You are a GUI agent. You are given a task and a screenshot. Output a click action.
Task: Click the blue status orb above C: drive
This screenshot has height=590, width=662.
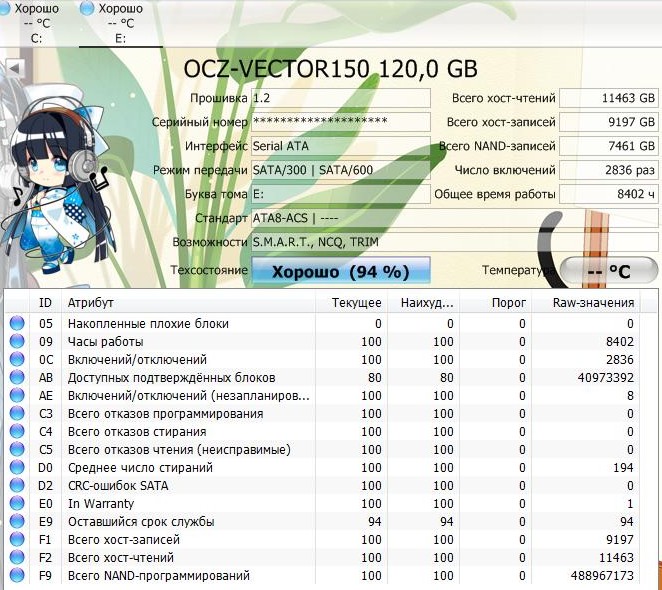4,9
